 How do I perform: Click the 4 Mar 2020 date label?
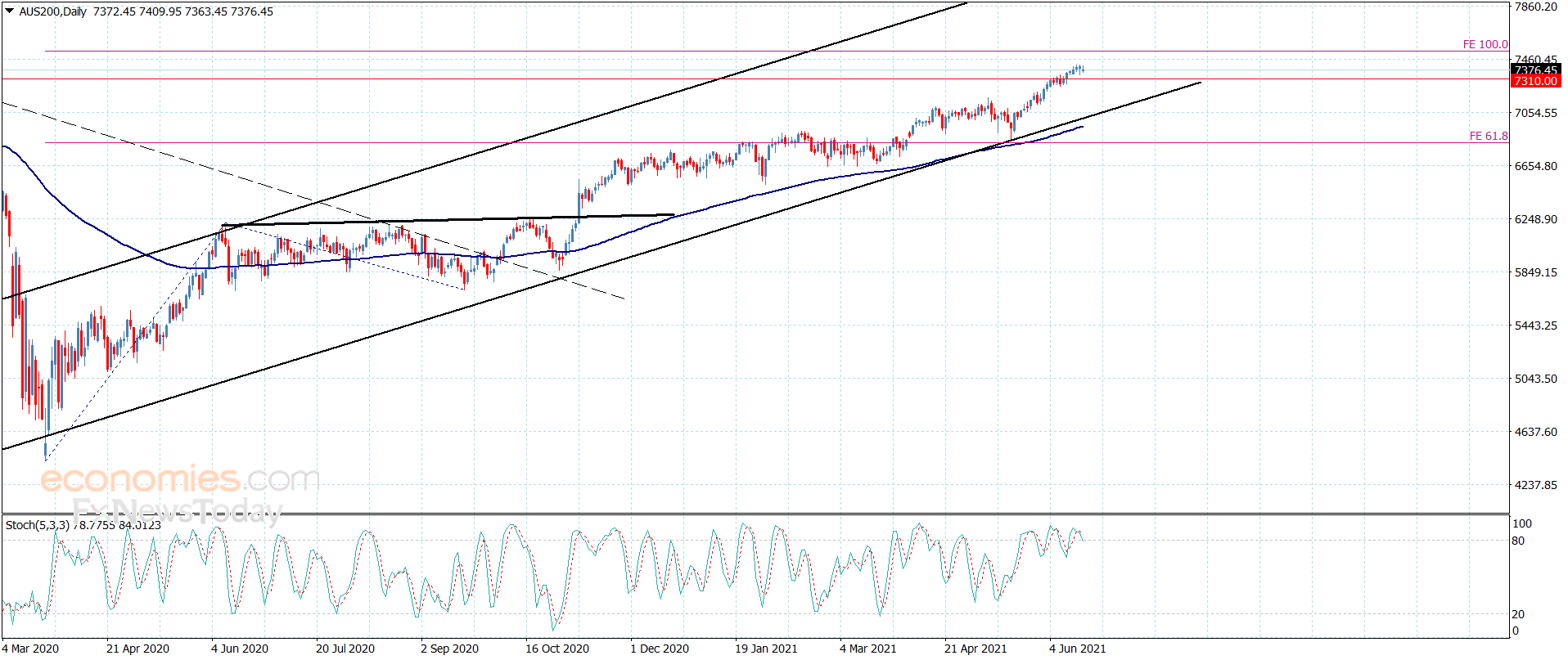tap(30, 649)
